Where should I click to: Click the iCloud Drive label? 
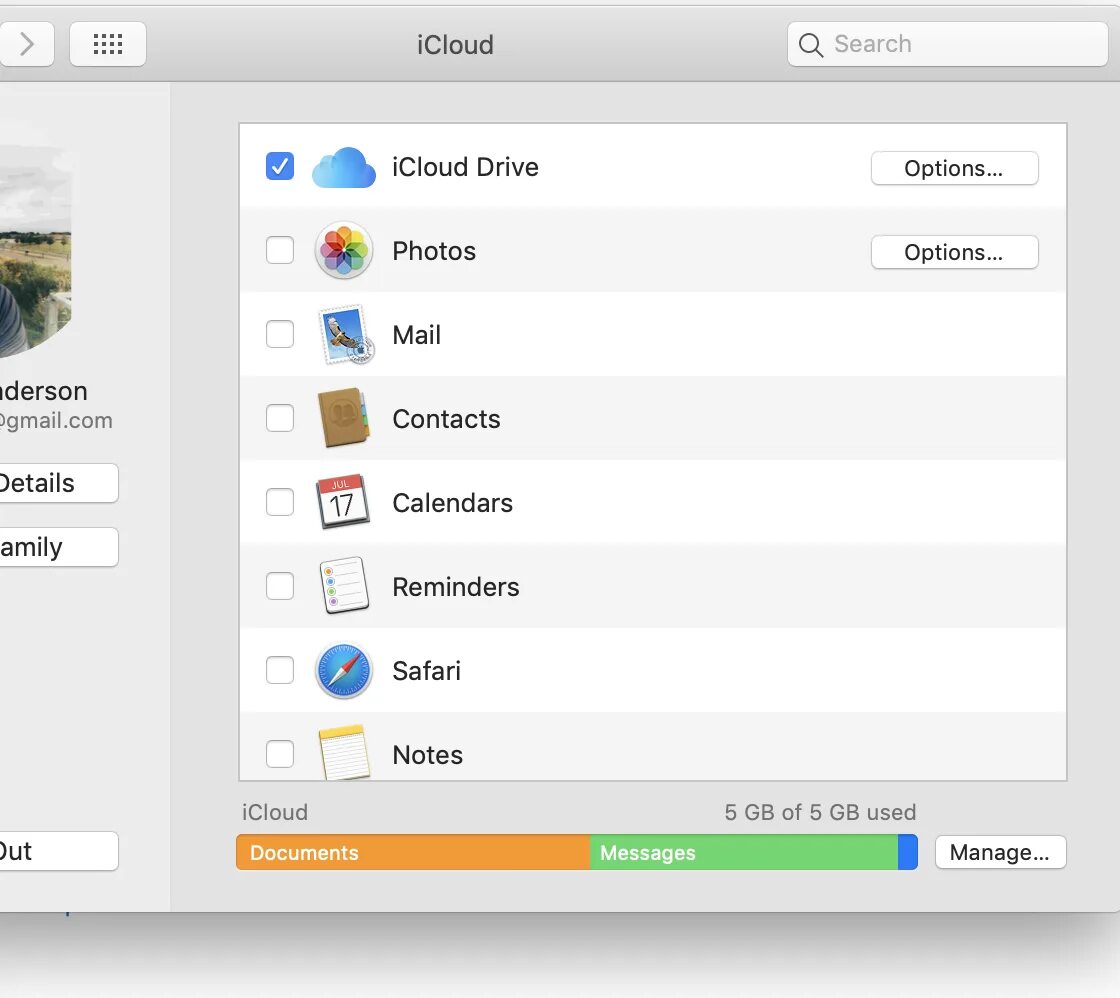click(x=465, y=167)
